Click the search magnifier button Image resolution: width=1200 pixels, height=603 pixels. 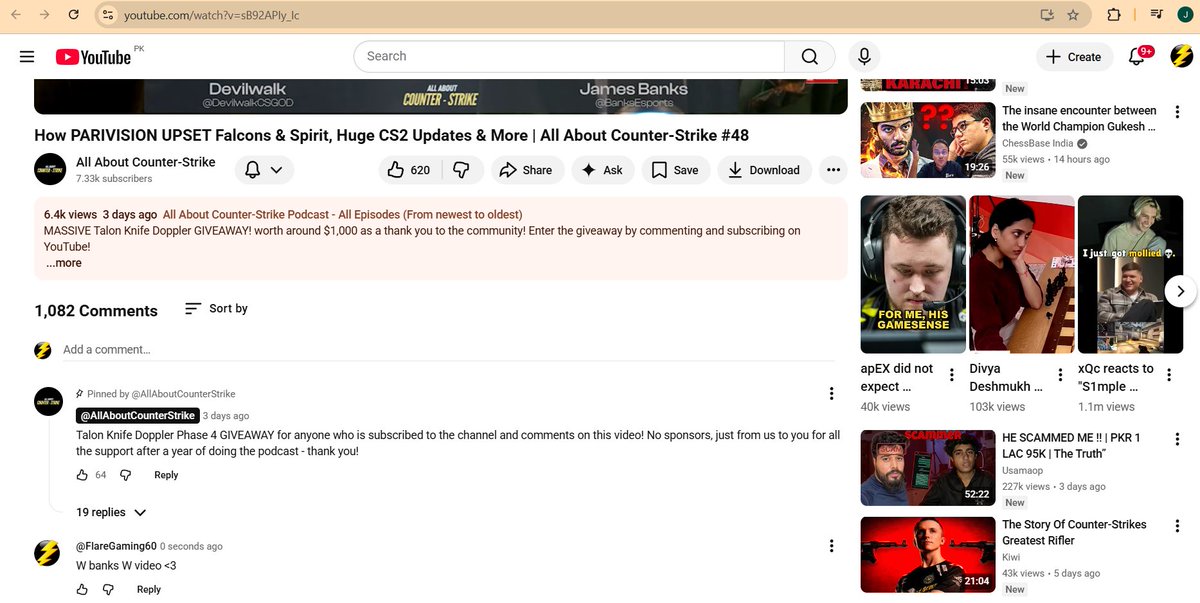[x=810, y=57]
